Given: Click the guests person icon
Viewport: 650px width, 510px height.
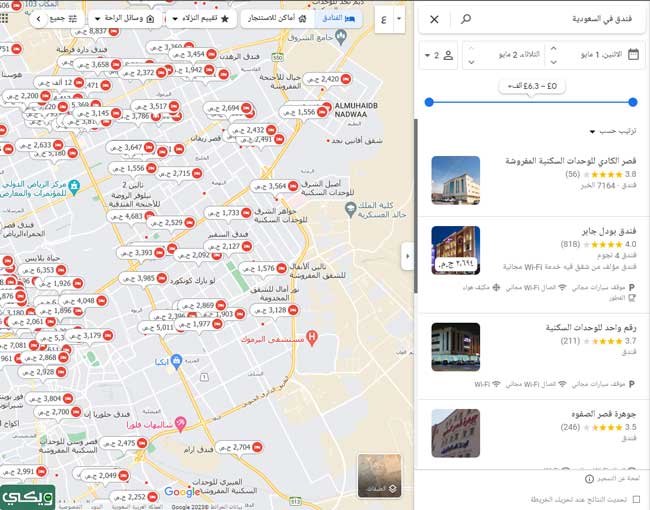Looking at the screenshot, I should (x=448, y=55).
